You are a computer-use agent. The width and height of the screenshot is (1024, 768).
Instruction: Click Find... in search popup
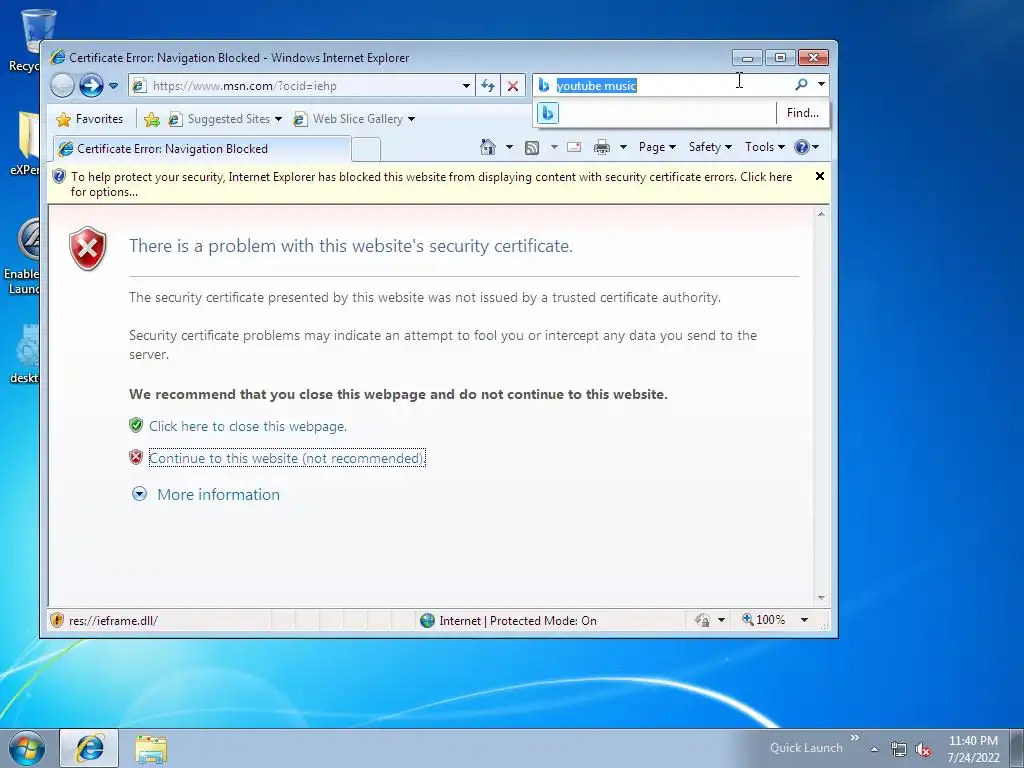pos(803,113)
